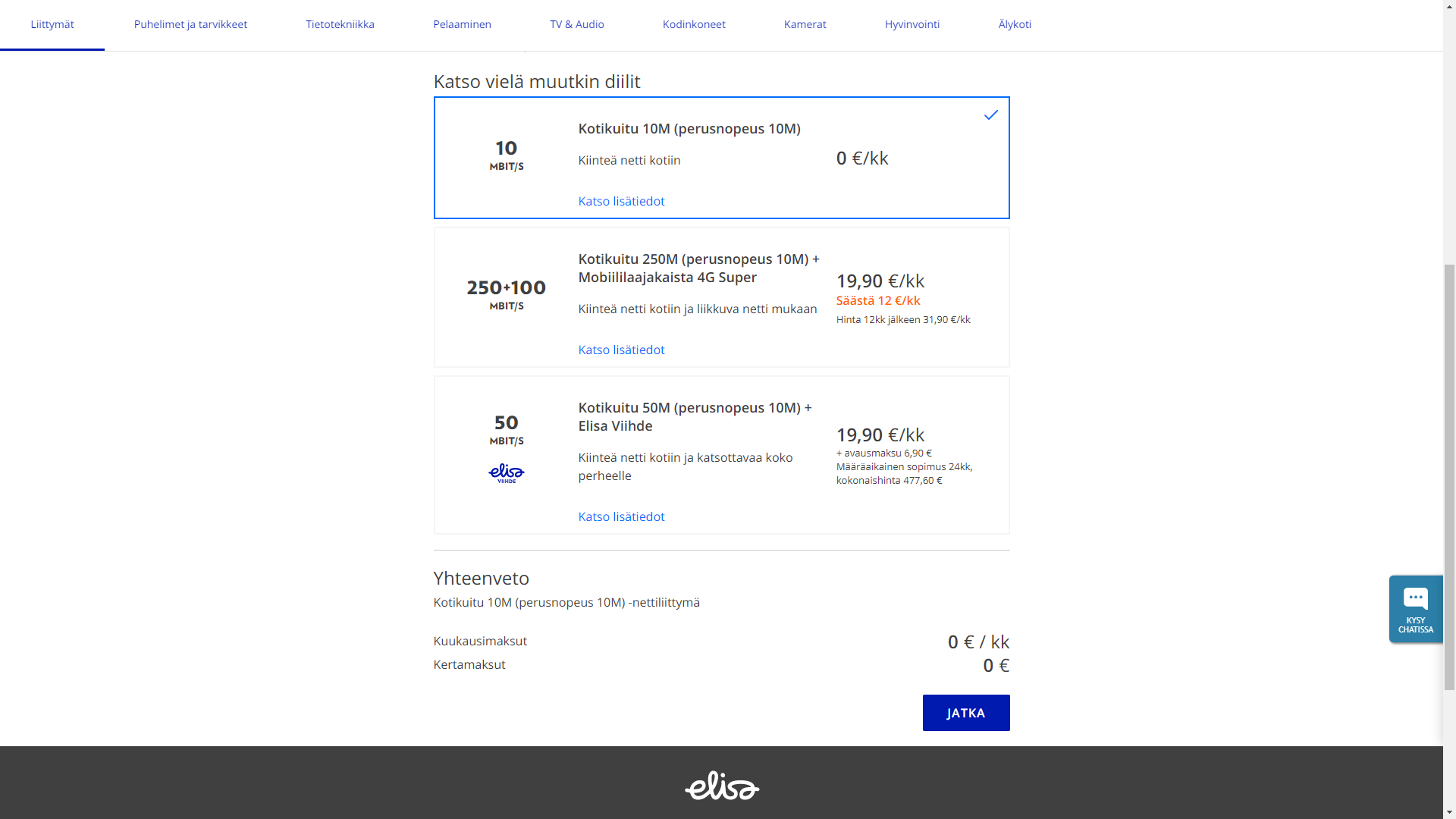The image size is (1456, 819).
Task: Click the 'Kertamaksut' summary label
Action: (469, 664)
